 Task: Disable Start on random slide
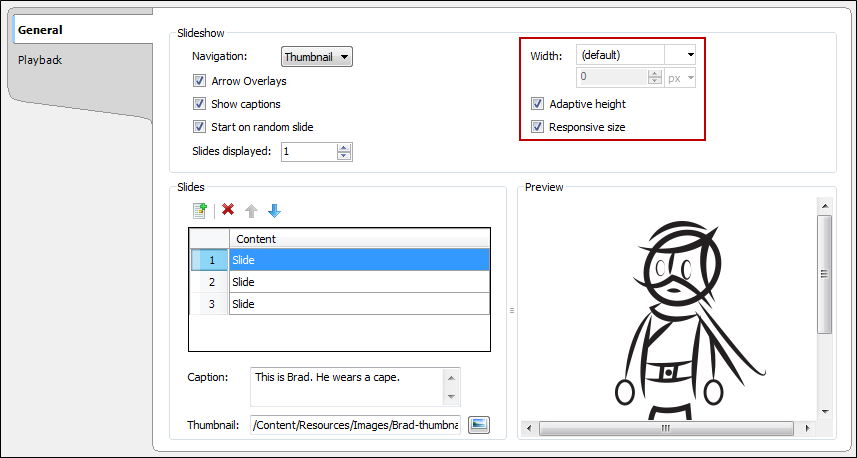199,127
